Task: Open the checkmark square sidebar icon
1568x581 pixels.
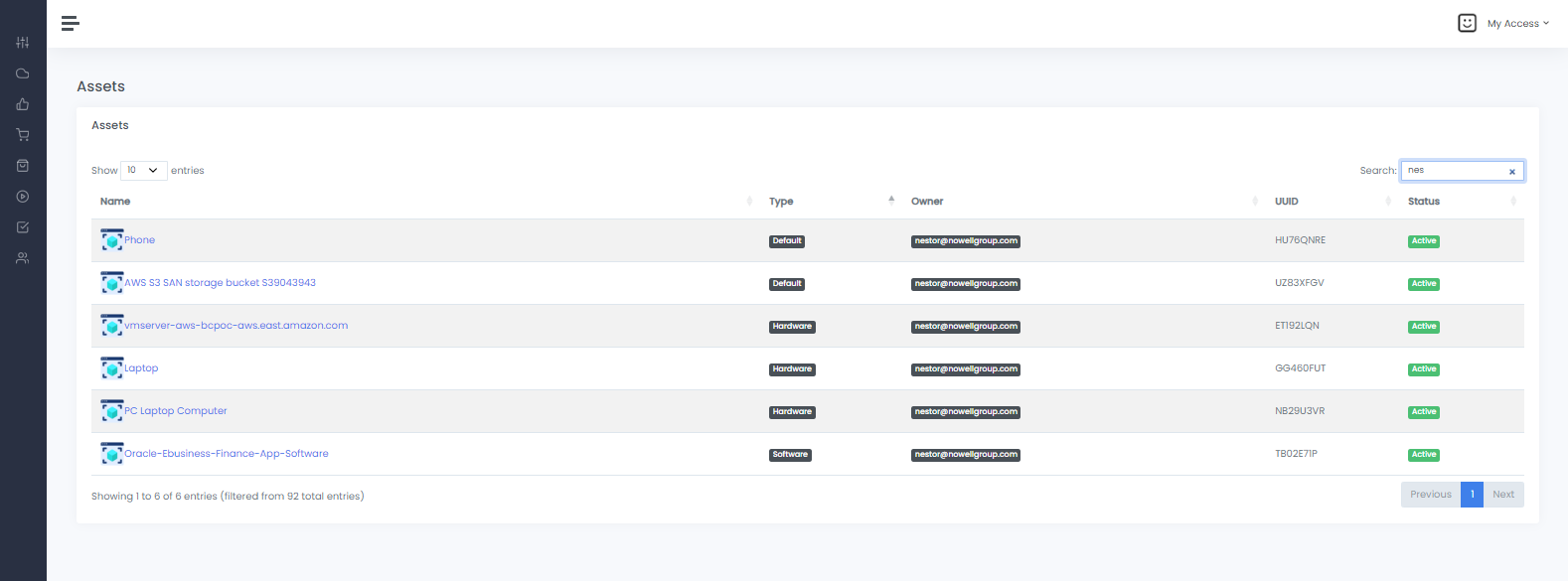Action: click(x=23, y=227)
